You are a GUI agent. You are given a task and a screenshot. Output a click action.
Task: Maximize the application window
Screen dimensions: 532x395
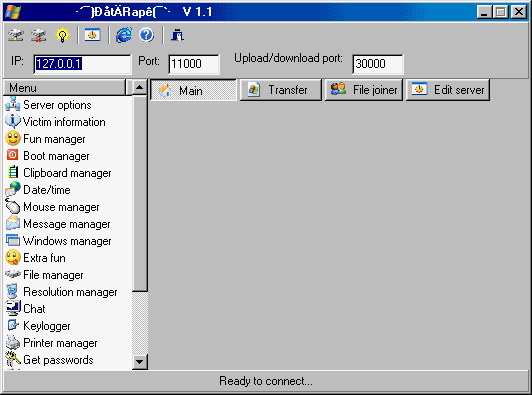tap(500, 12)
